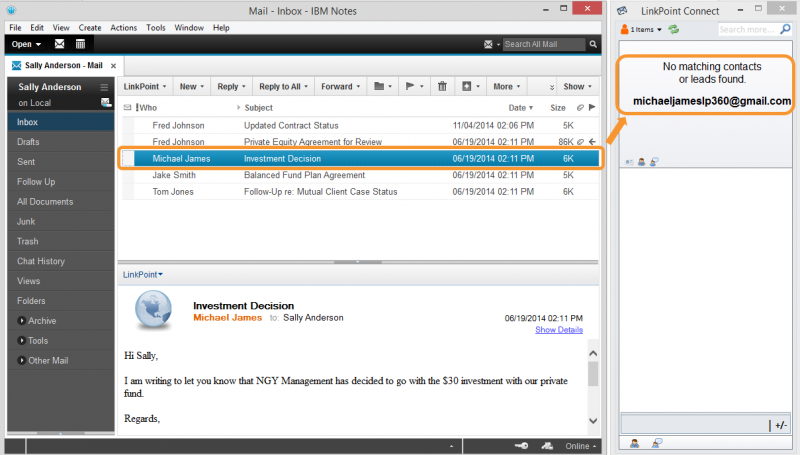
Task: Click the person icon in LinkPoint Connect footer
Action: (634, 443)
